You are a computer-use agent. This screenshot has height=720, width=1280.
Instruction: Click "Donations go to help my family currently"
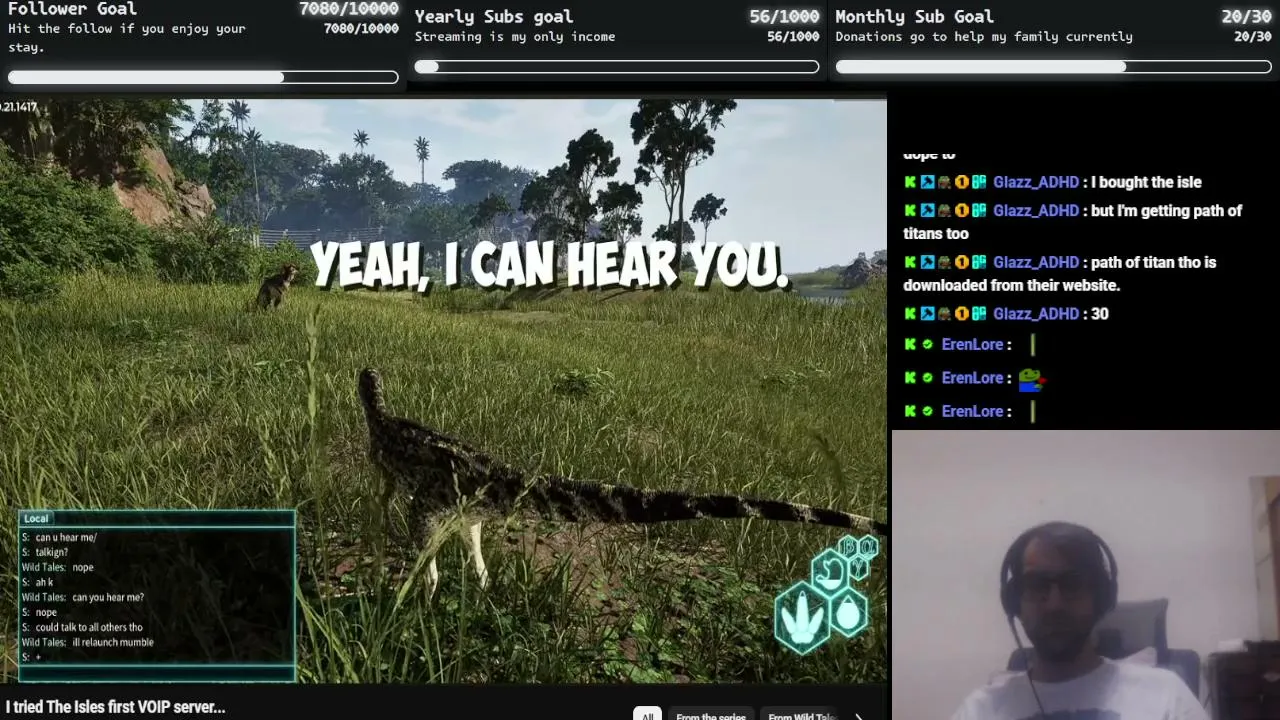coord(984,37)
